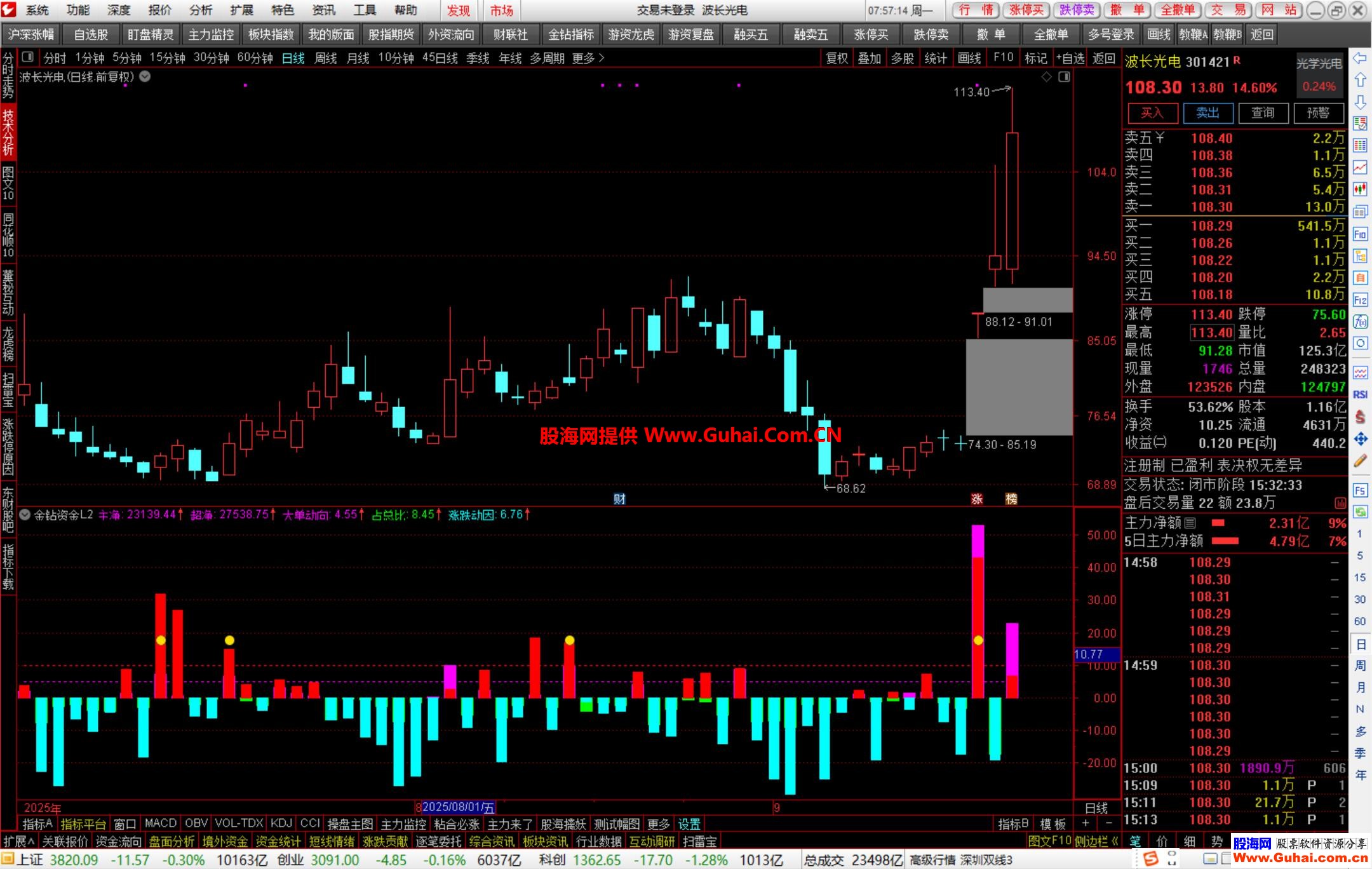Switch to the KDJ indicator tab
Viewport: 1372px width, 869px height.
281,823
